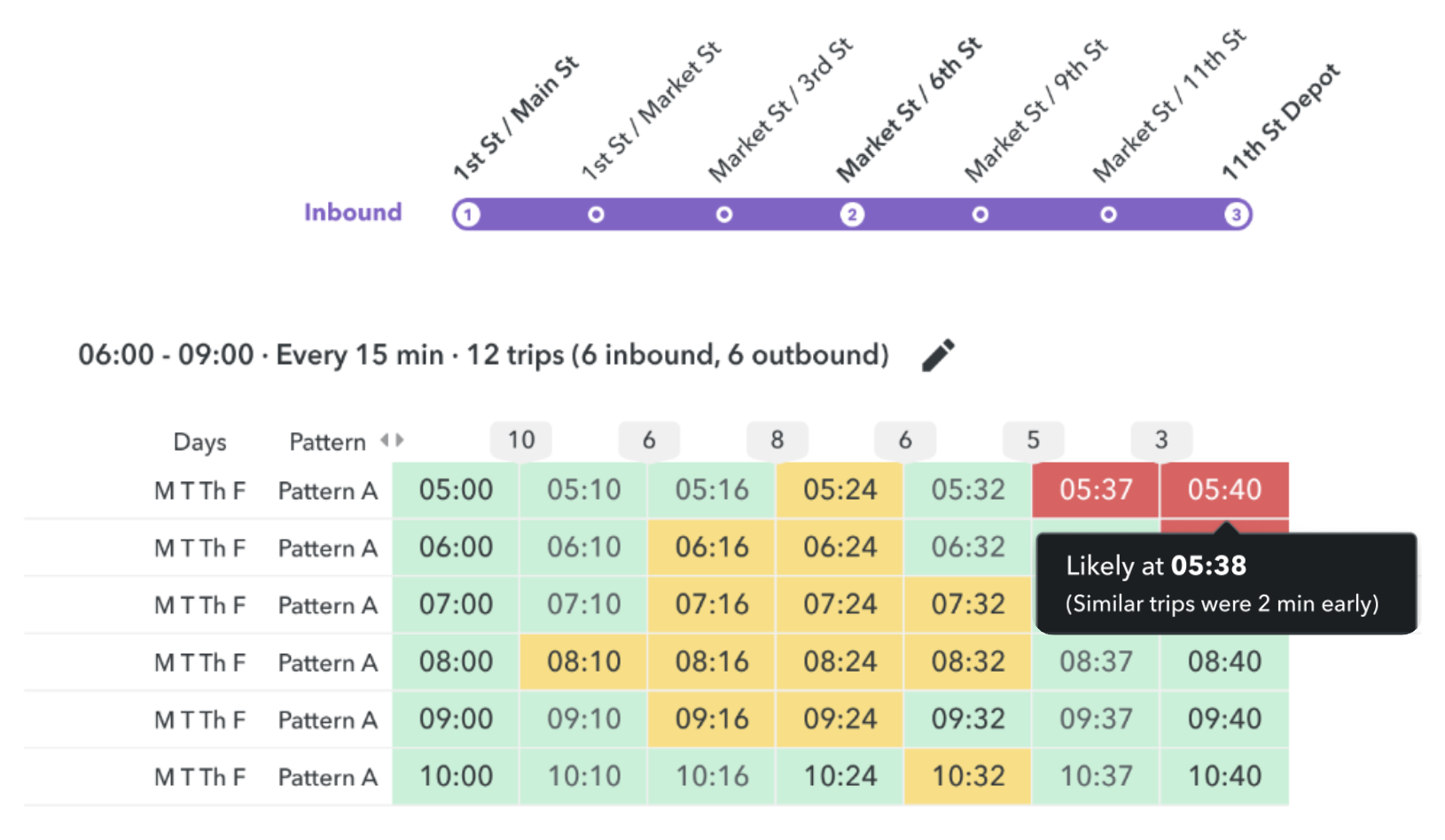Select the red 05:37 departure cell
The height and width of the screenshot is (840, 1445).
tap(1096, 489)
